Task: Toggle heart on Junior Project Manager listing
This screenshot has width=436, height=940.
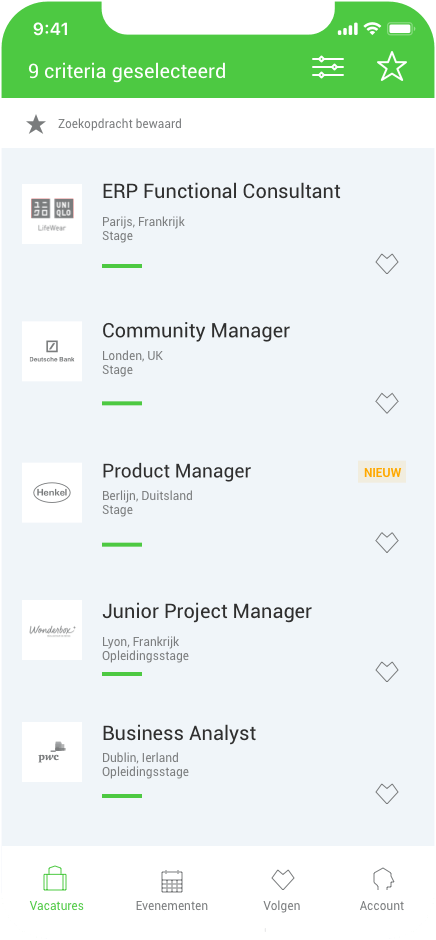Action: (x=387, y=671)
